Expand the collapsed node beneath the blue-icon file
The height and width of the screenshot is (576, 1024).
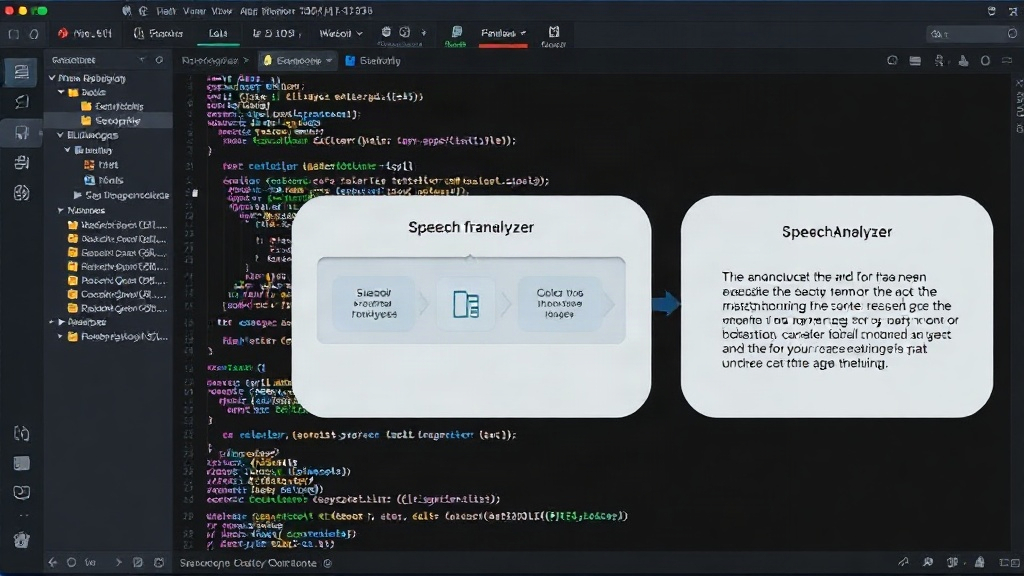point(77,195)
